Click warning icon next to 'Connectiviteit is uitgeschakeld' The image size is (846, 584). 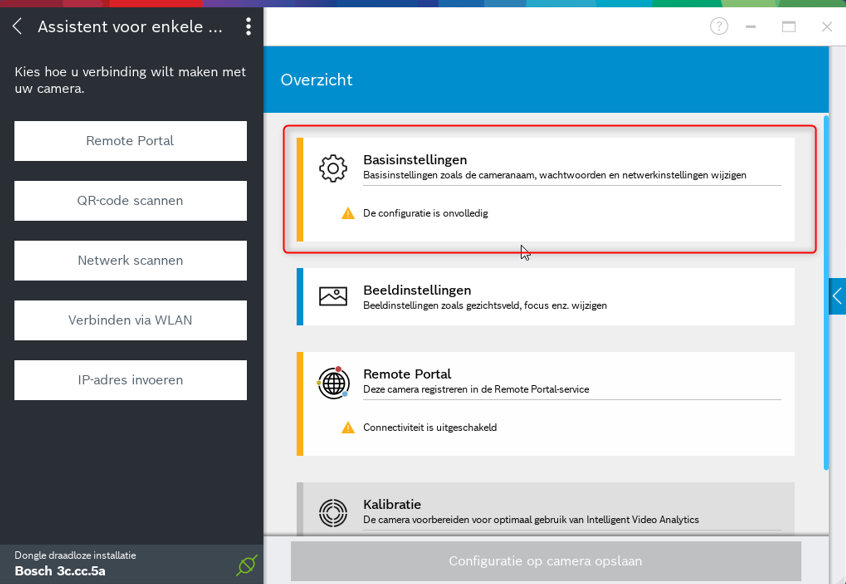point(348,427)
